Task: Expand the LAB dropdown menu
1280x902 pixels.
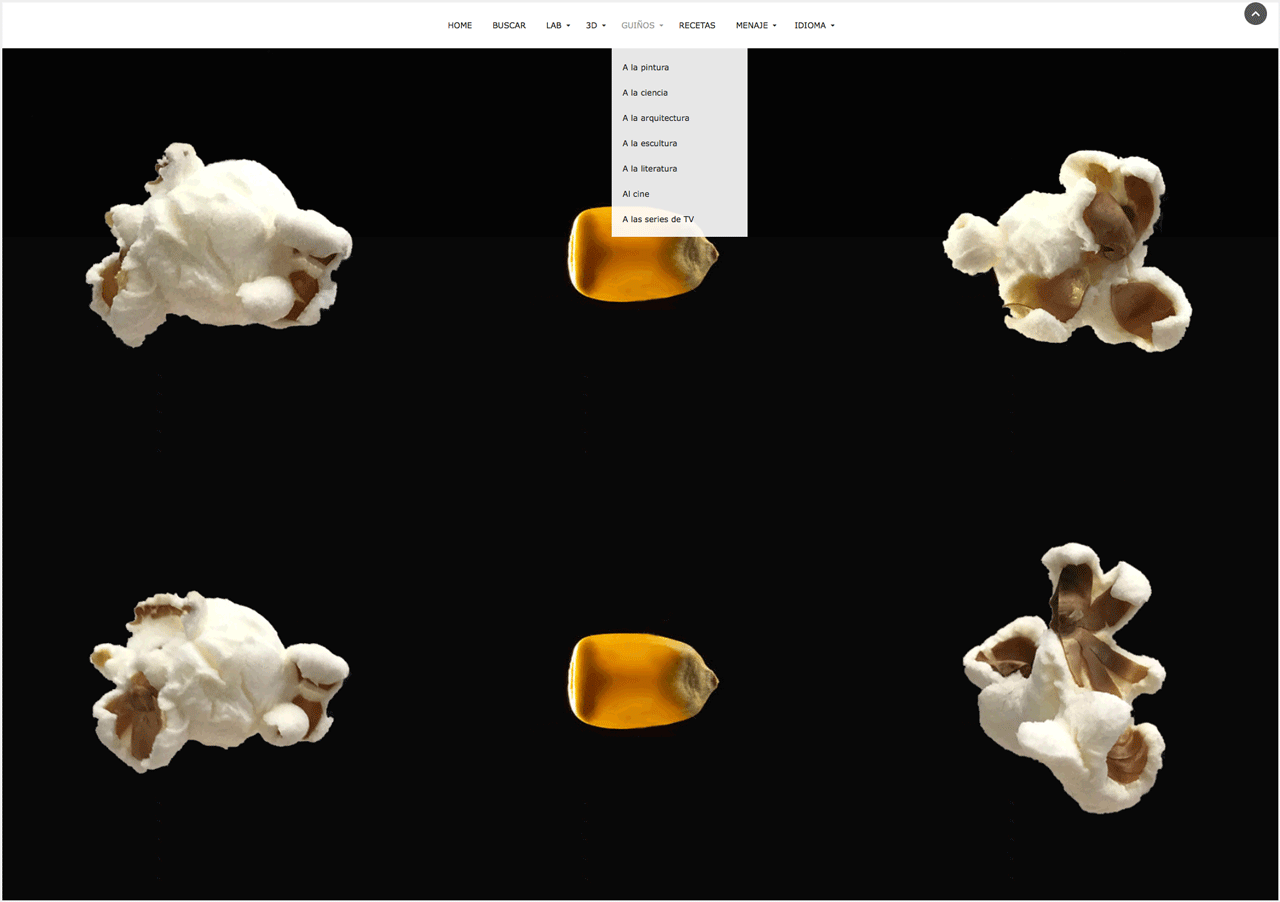Action: (x=558, y=26)
